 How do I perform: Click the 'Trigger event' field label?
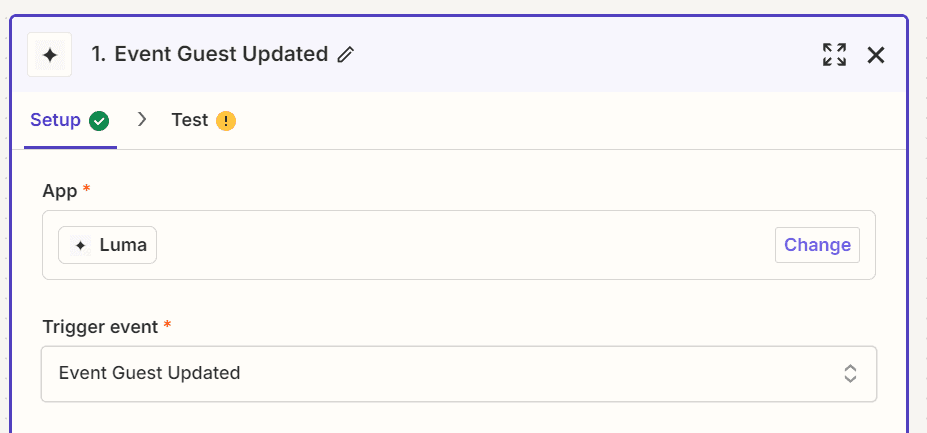click(x=100, y=327)
